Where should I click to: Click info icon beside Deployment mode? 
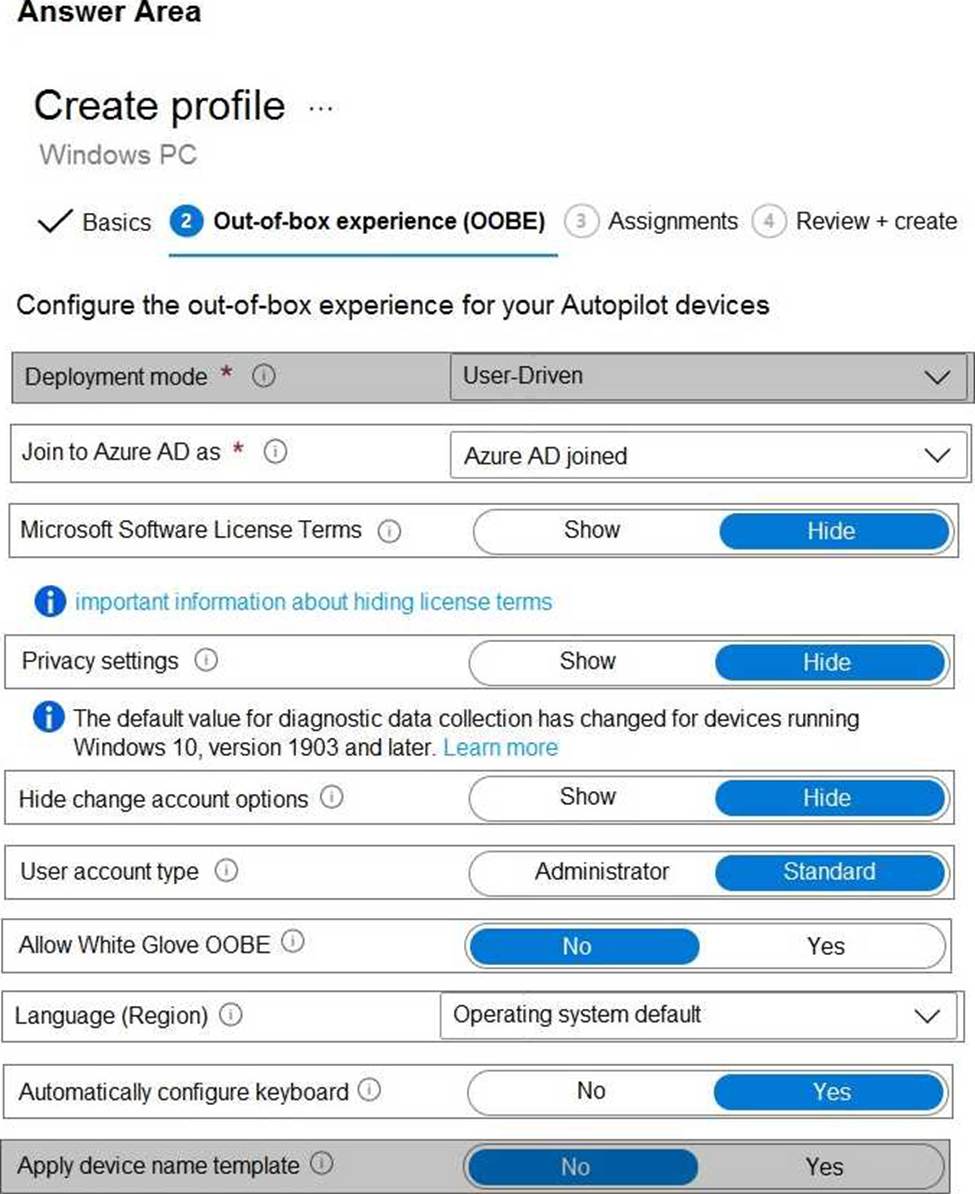(264, 377)
